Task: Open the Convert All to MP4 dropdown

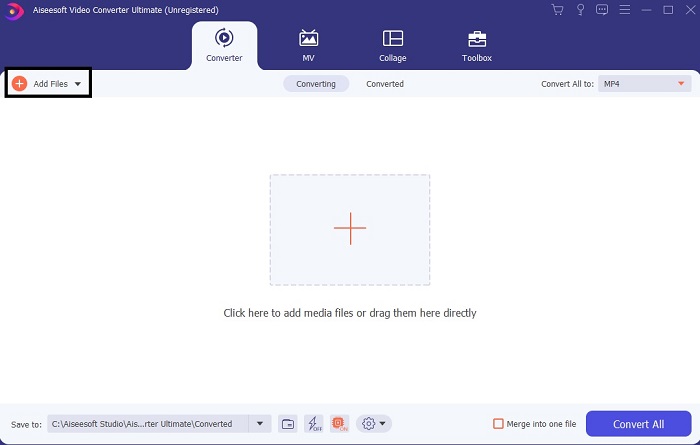Action: 646,84
